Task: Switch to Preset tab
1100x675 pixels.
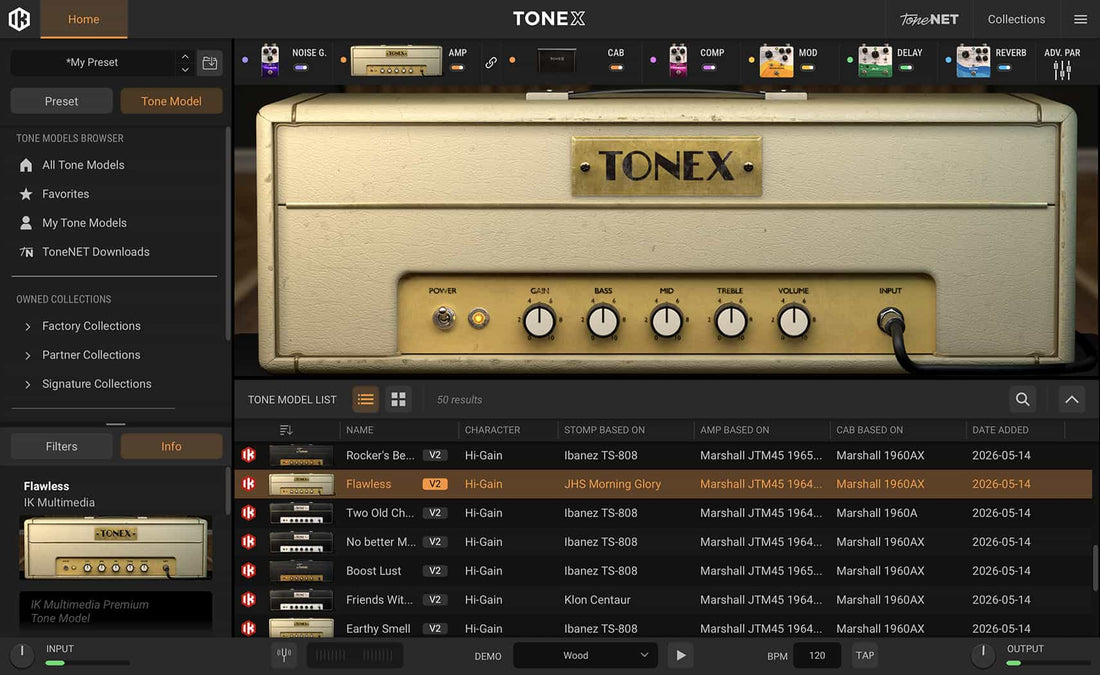Action: click(62, 101)
